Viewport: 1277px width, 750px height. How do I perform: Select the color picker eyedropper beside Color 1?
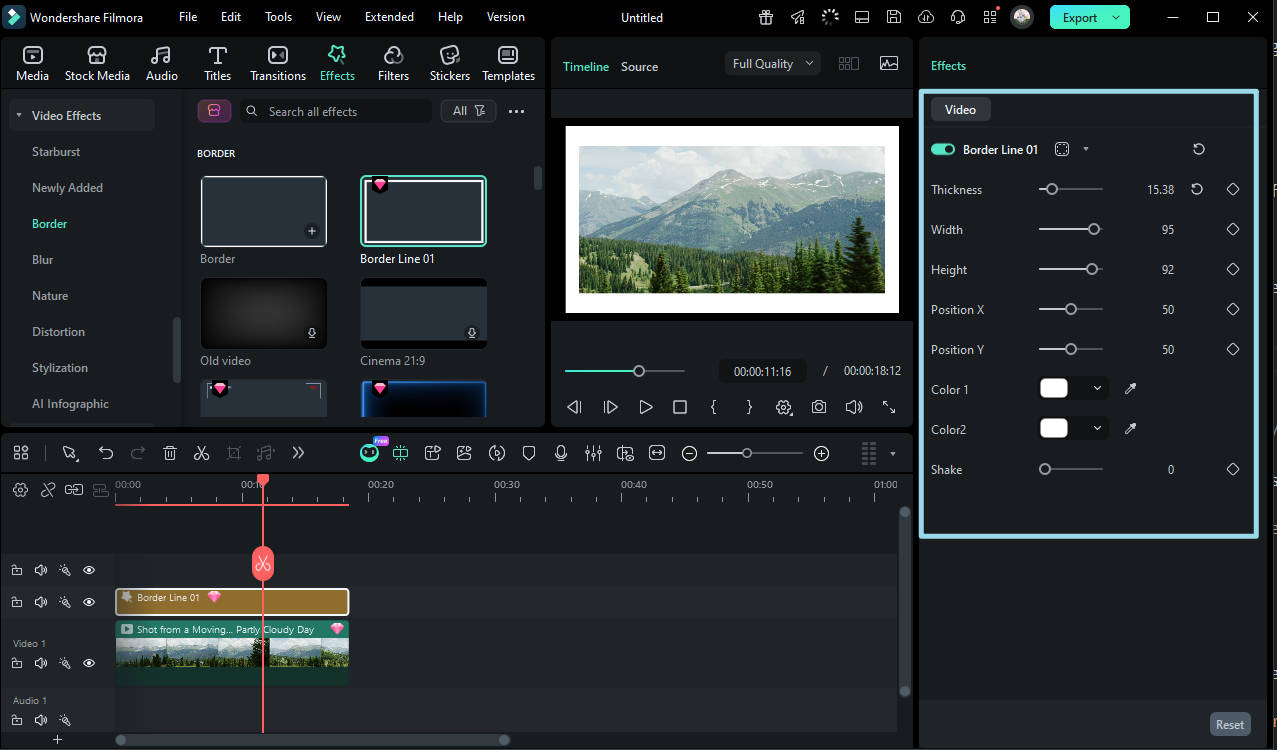[1129, 389]
